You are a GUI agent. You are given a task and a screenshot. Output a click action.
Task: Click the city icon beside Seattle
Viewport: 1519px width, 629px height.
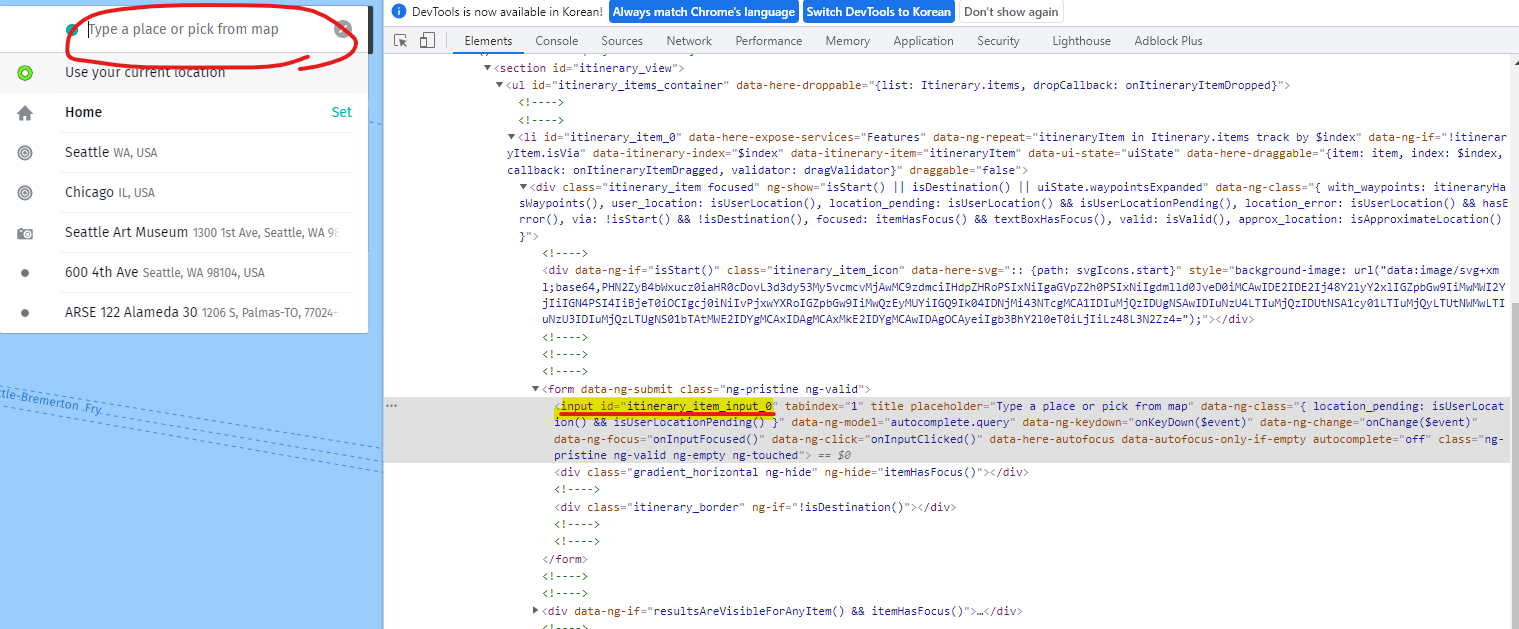click(x=25, y=152)
